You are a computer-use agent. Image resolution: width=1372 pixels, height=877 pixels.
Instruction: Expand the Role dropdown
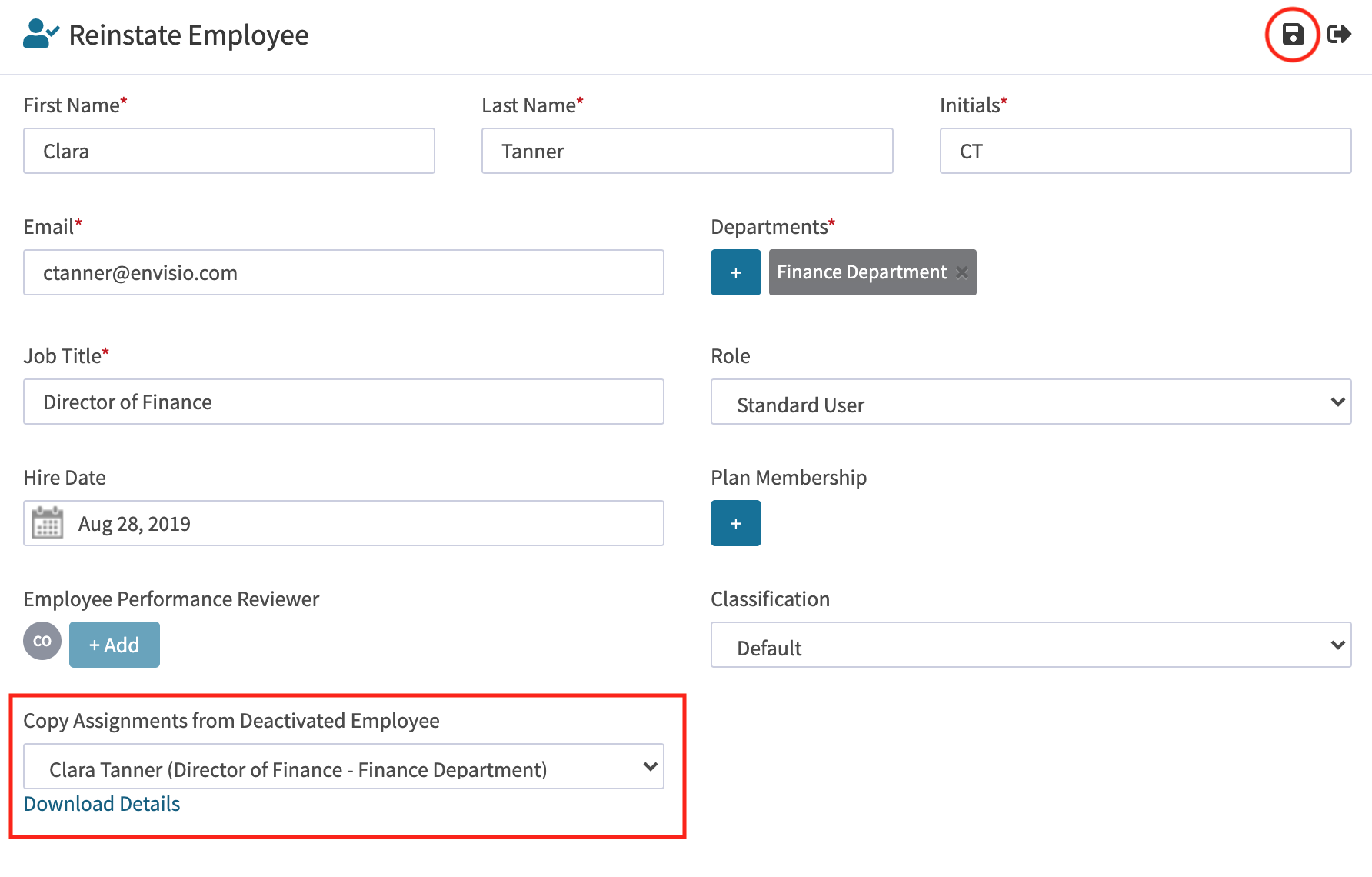coord(1031,402)
